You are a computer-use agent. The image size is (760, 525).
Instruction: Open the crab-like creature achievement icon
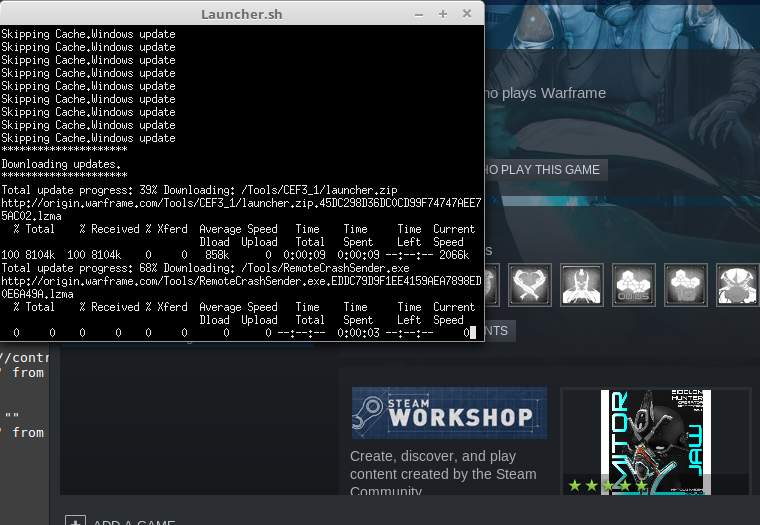[x=737, y=285]
